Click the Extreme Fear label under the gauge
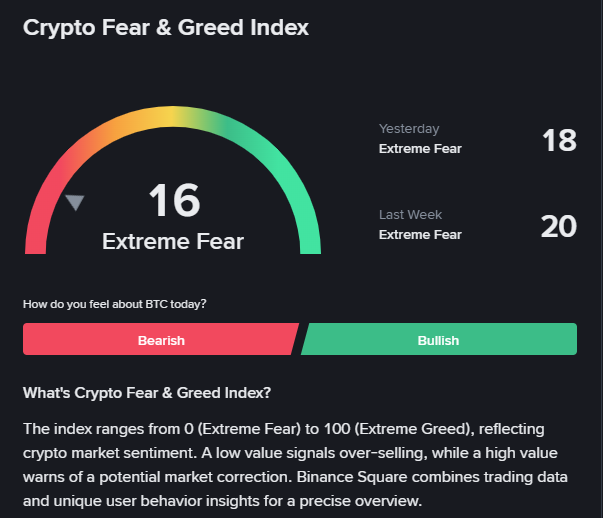603x518 pixels. point(173,242)
